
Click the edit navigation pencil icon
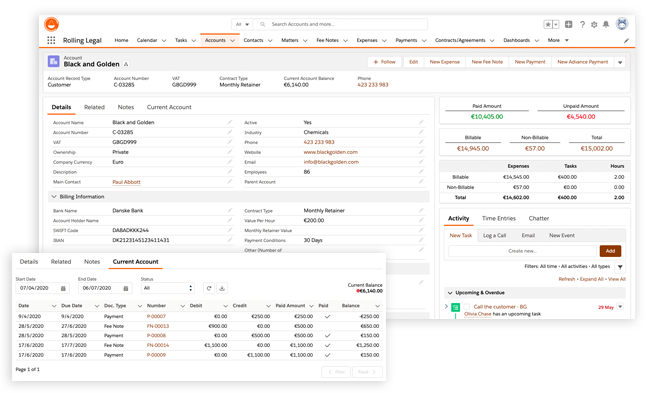626,40
